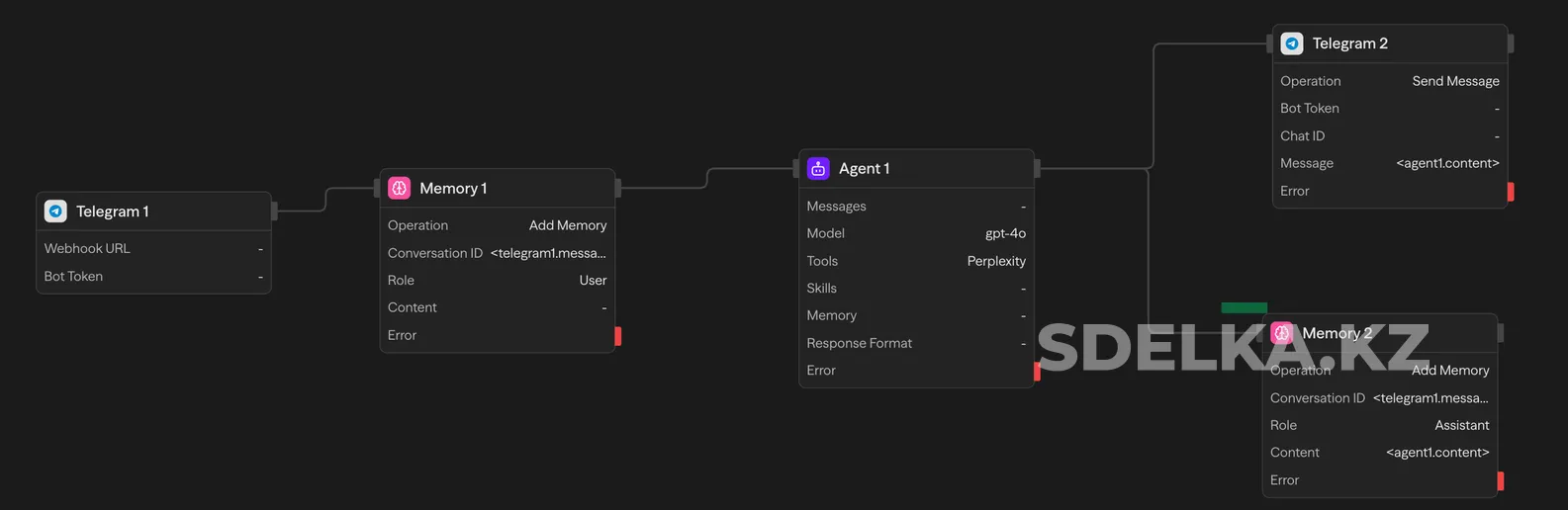Click the red error port on Agent 1
1568x510 pixels.
tap(1037, 371)
